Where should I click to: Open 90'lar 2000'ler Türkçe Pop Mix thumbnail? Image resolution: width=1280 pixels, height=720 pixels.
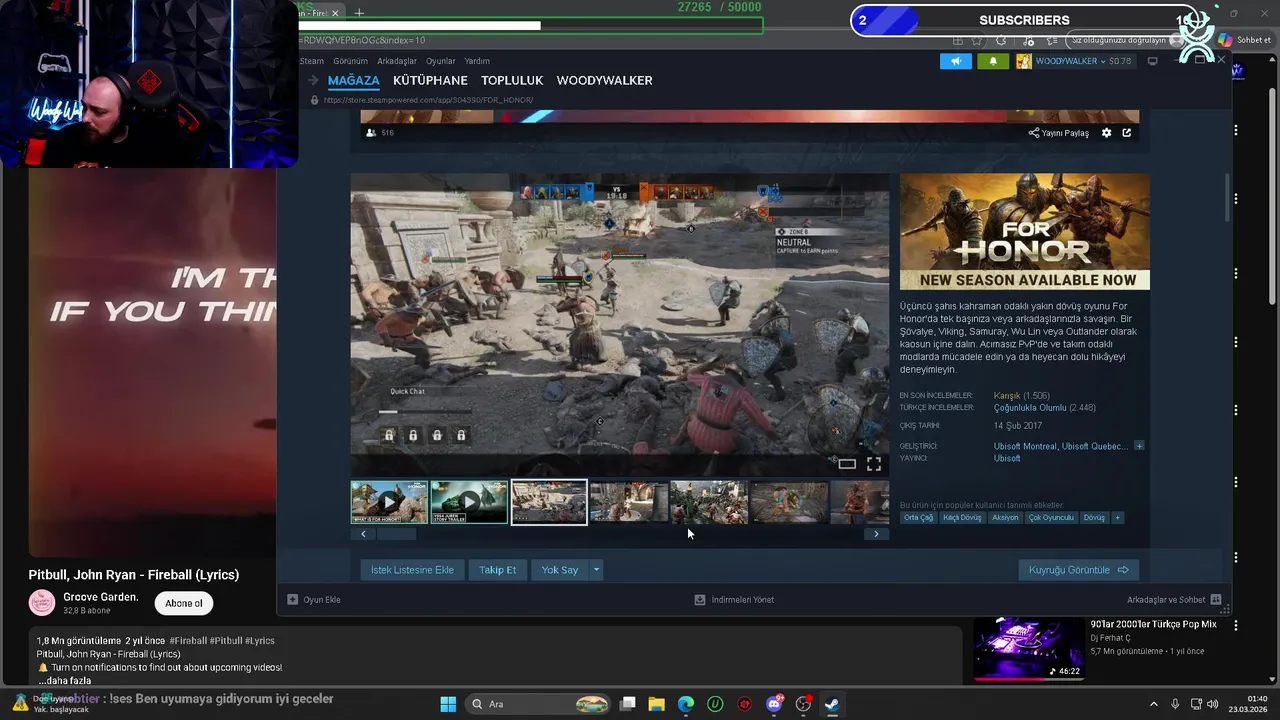[1029, 648]
